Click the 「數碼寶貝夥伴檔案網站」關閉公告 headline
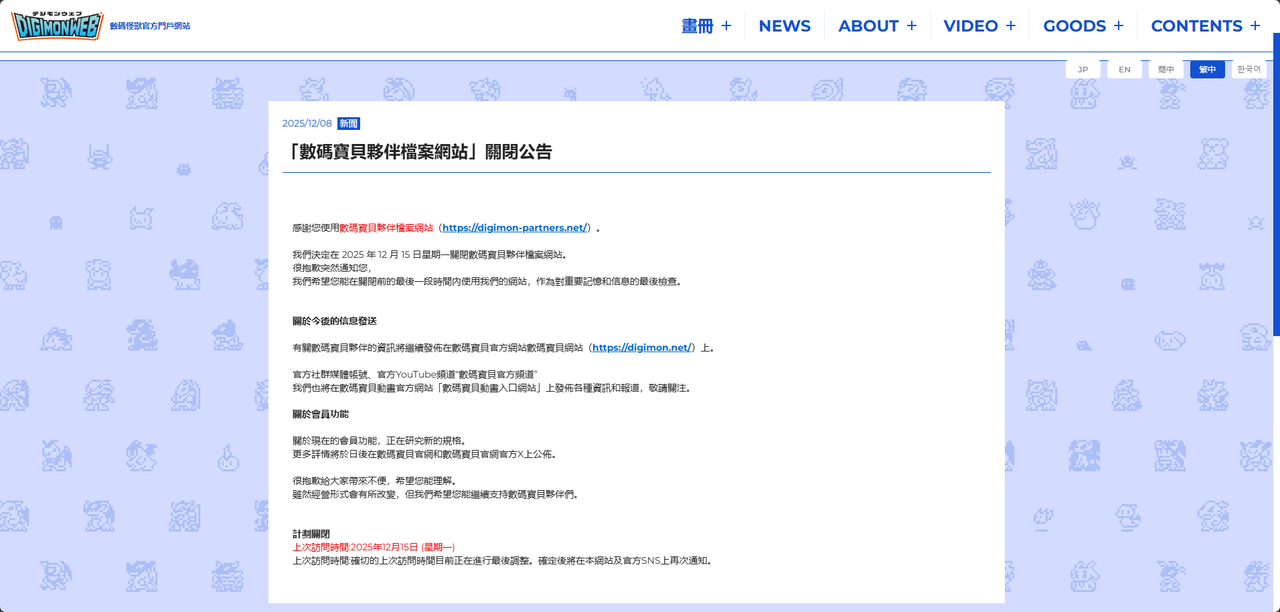Viewport: 1280px width, 612px height. (x=418, y=152)
